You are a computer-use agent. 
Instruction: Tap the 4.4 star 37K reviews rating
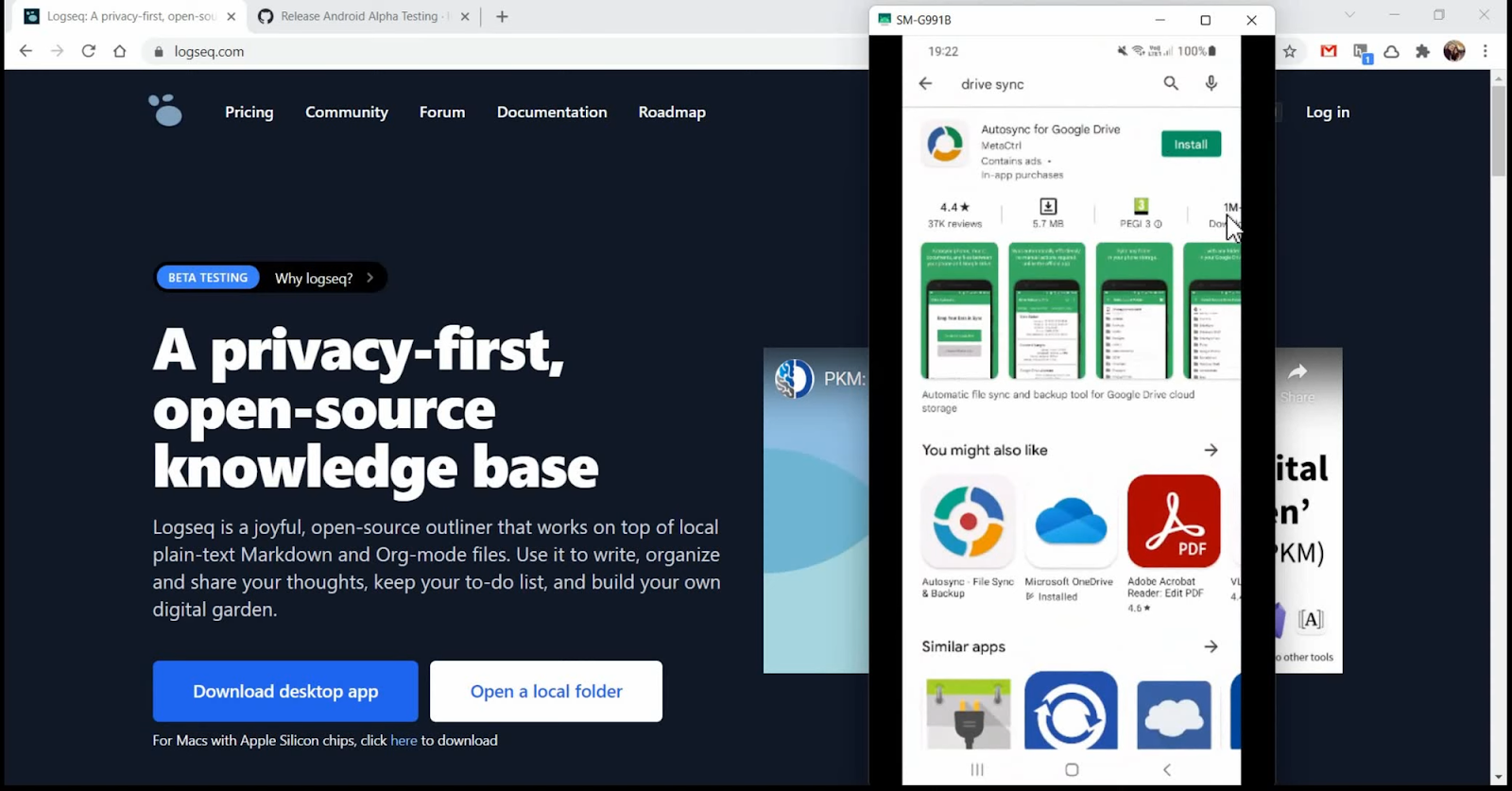[x=954, y=215]
